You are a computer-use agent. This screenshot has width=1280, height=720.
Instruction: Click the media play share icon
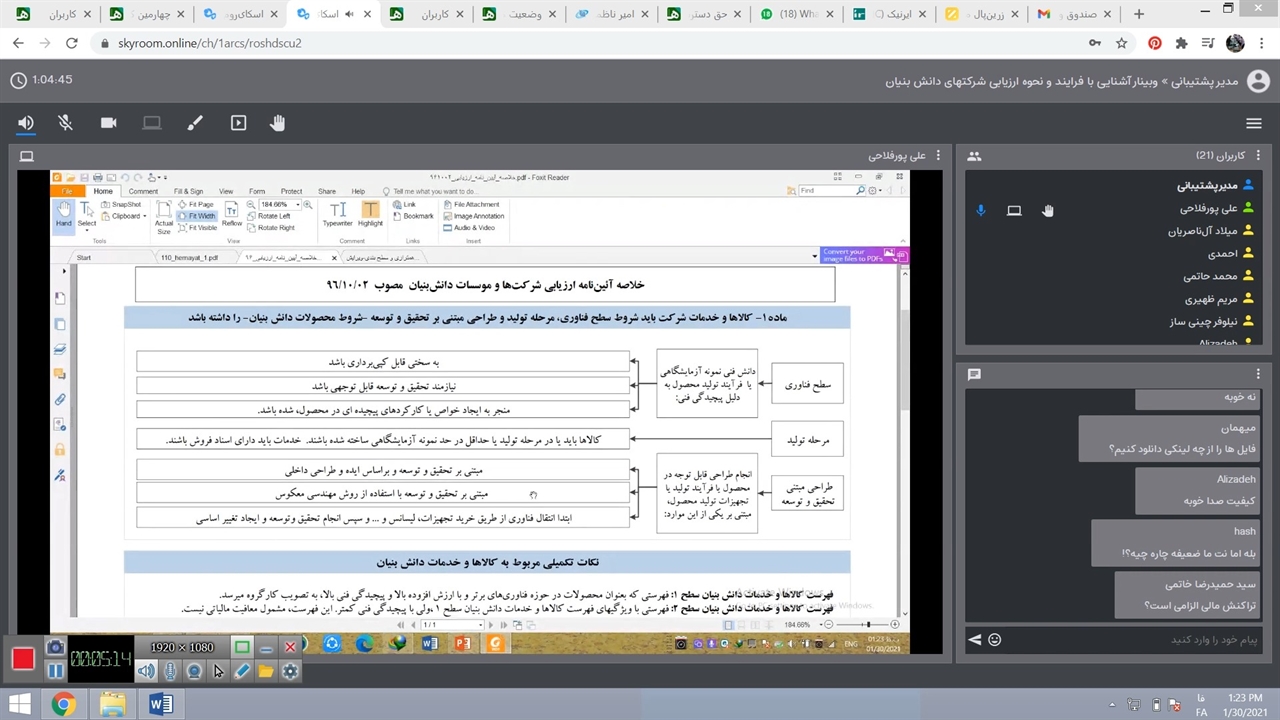point(238,123)
